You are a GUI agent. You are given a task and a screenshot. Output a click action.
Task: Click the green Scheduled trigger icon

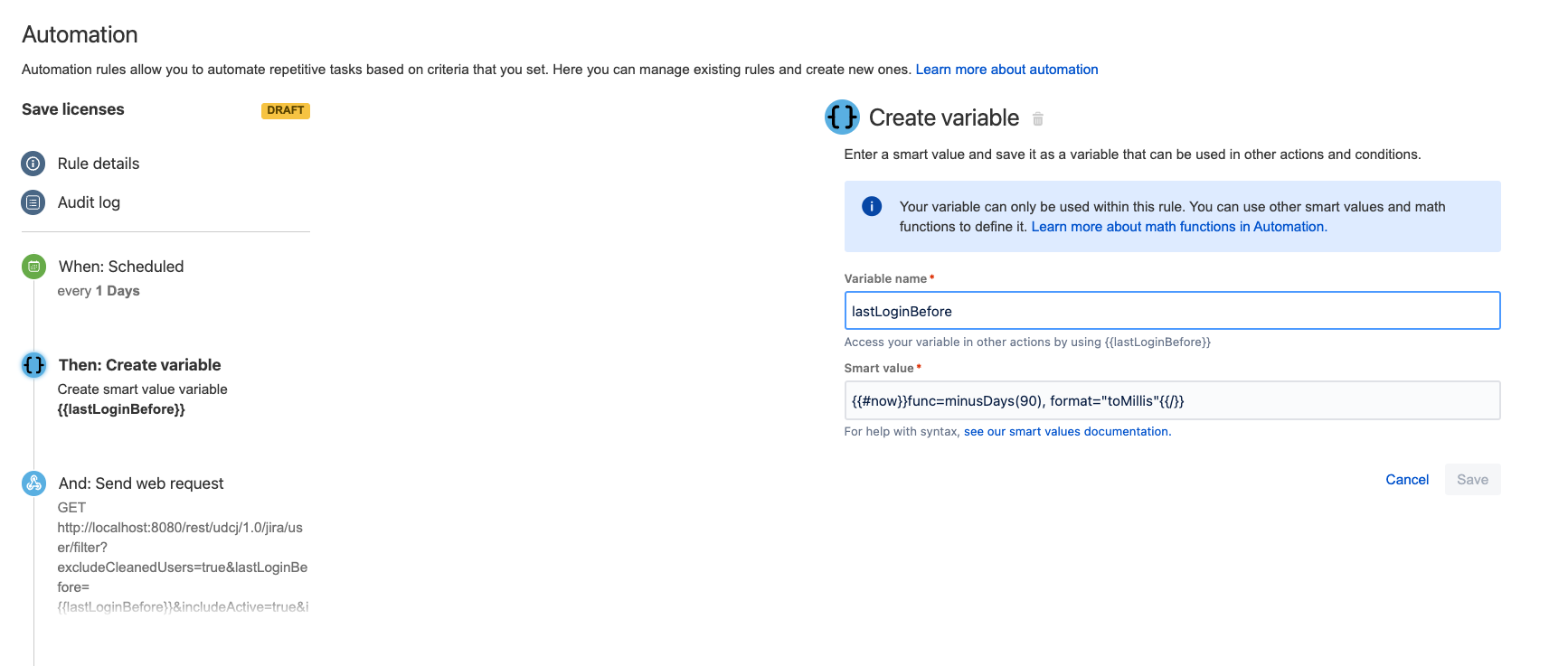(33, 267)
